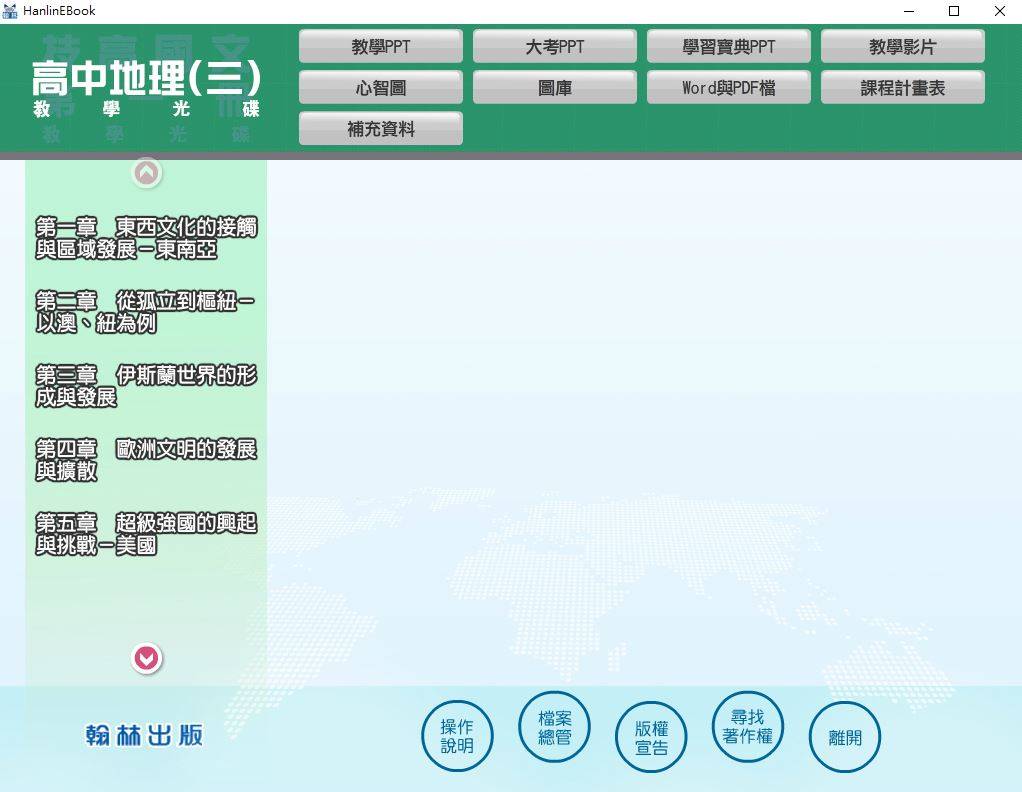Viewport: 1022px width, 792px height.
Task: Open 操作說明 circle button
Action: (457, 736)
